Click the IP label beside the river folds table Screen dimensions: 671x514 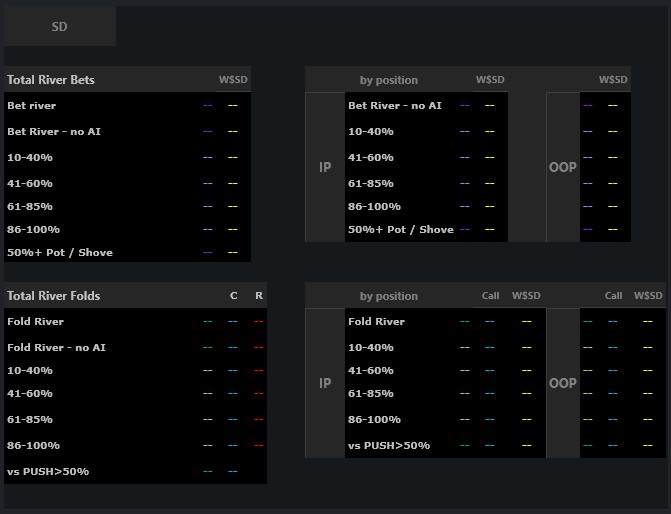[x=325, y=383]
